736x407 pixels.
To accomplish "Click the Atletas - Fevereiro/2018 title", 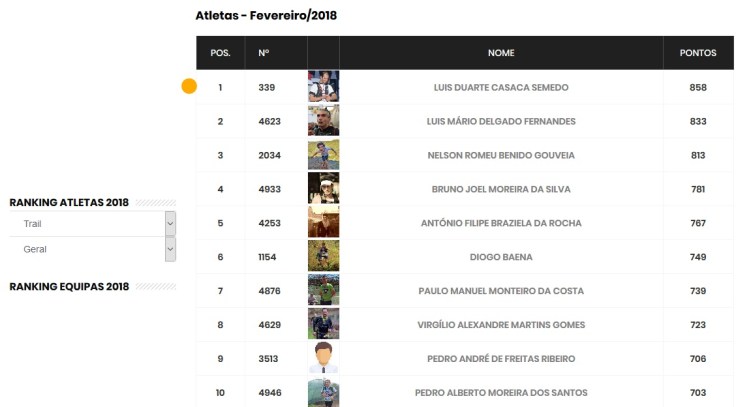I will [266, 15].
